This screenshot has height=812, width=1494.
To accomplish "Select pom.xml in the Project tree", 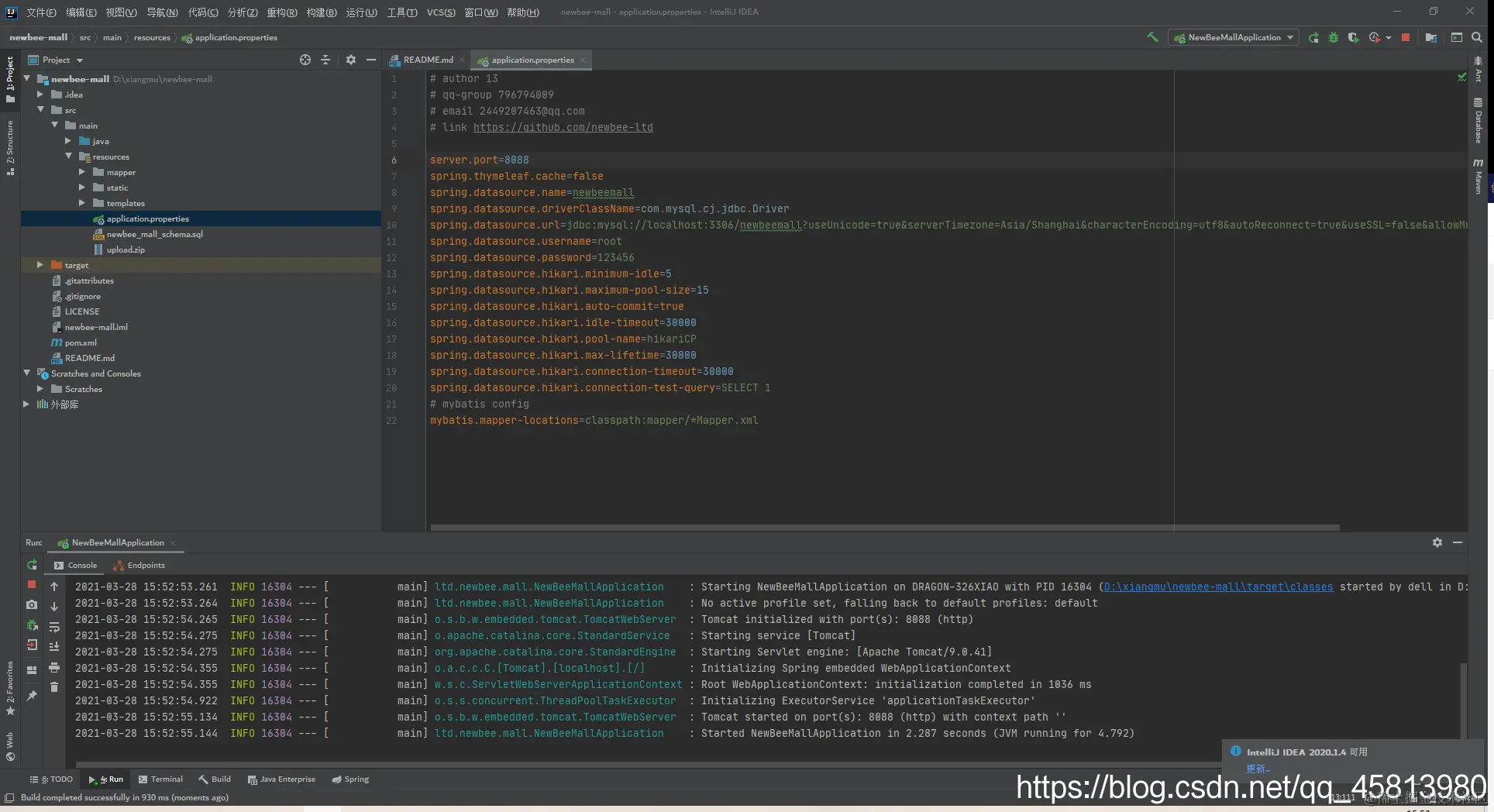I will [x=81, y=342].
